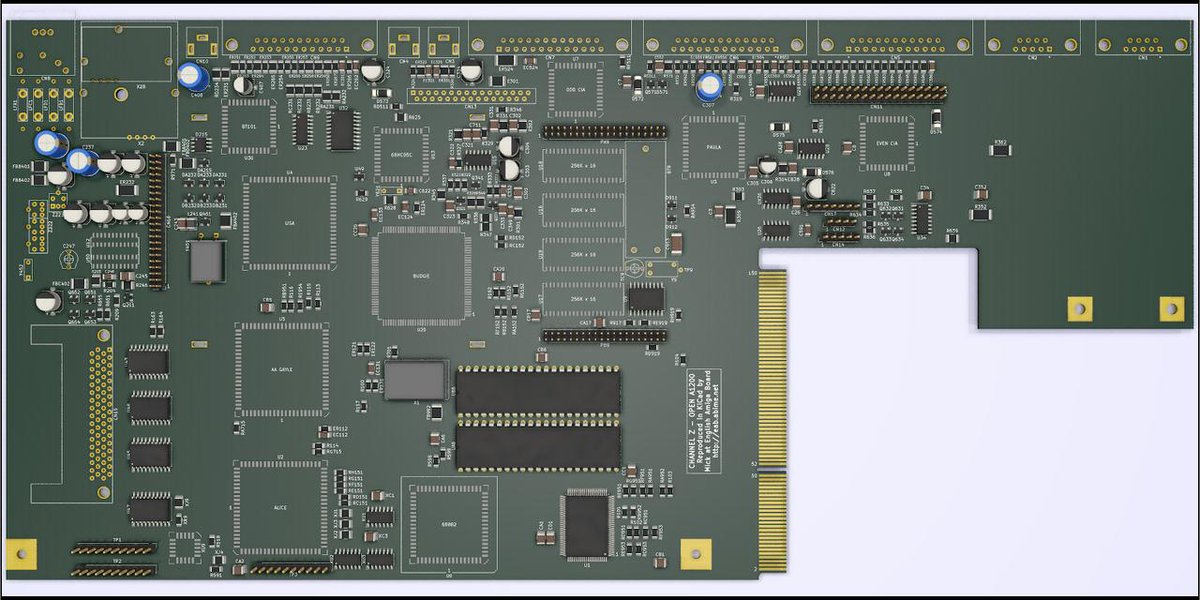The image size is (1200, 600).
Task: Click the ODD CIA chip footprint
Action: tap(577, 89)
